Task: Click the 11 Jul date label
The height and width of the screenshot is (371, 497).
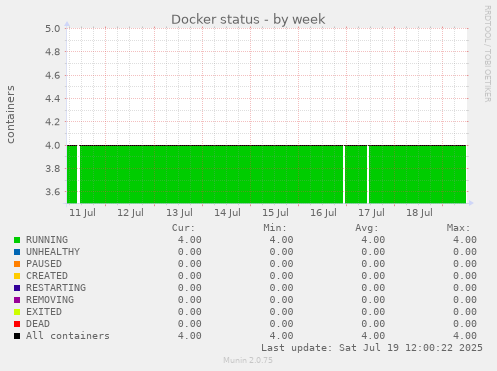Action: [x=82, y=213]
